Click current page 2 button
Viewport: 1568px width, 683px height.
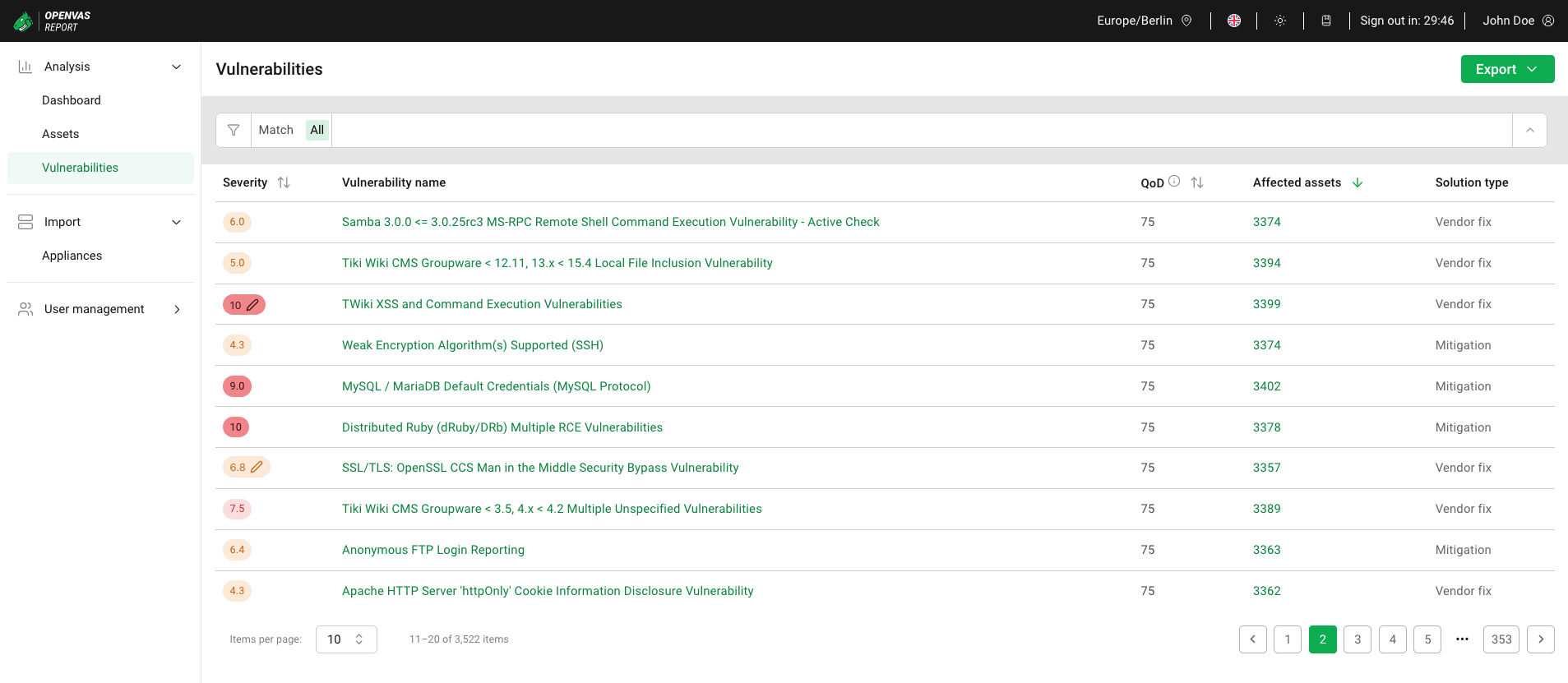tap(1323, 639)
